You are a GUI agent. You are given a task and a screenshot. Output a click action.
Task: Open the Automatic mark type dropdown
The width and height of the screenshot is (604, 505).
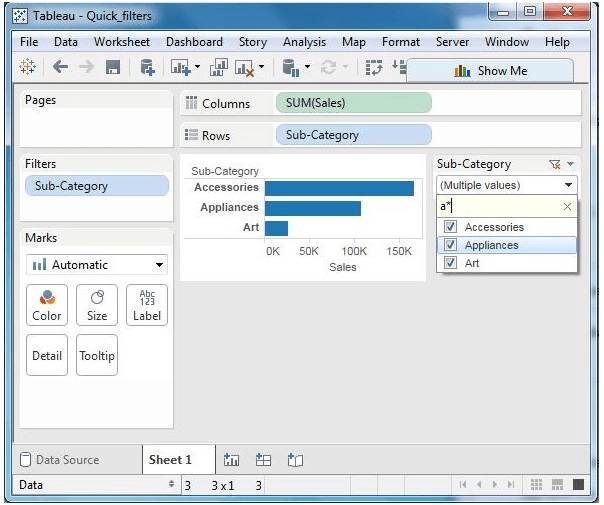[x=97, y=265]
